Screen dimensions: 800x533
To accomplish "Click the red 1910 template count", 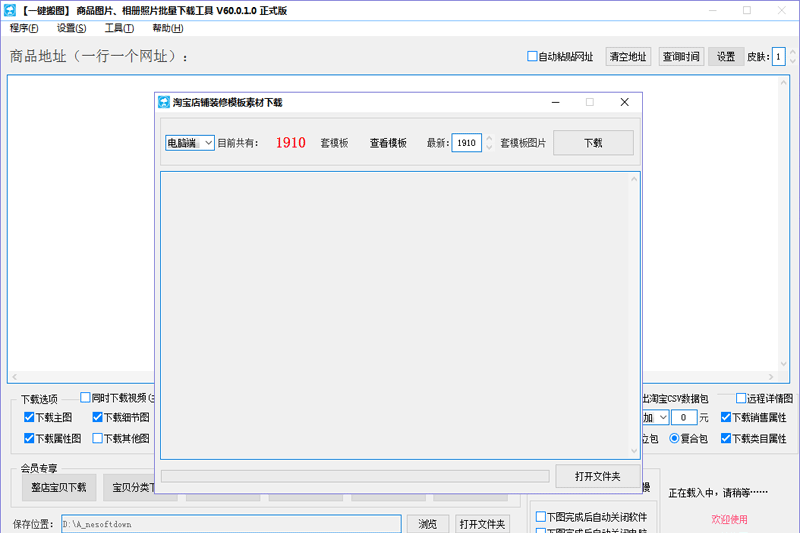I will (291, 142).
